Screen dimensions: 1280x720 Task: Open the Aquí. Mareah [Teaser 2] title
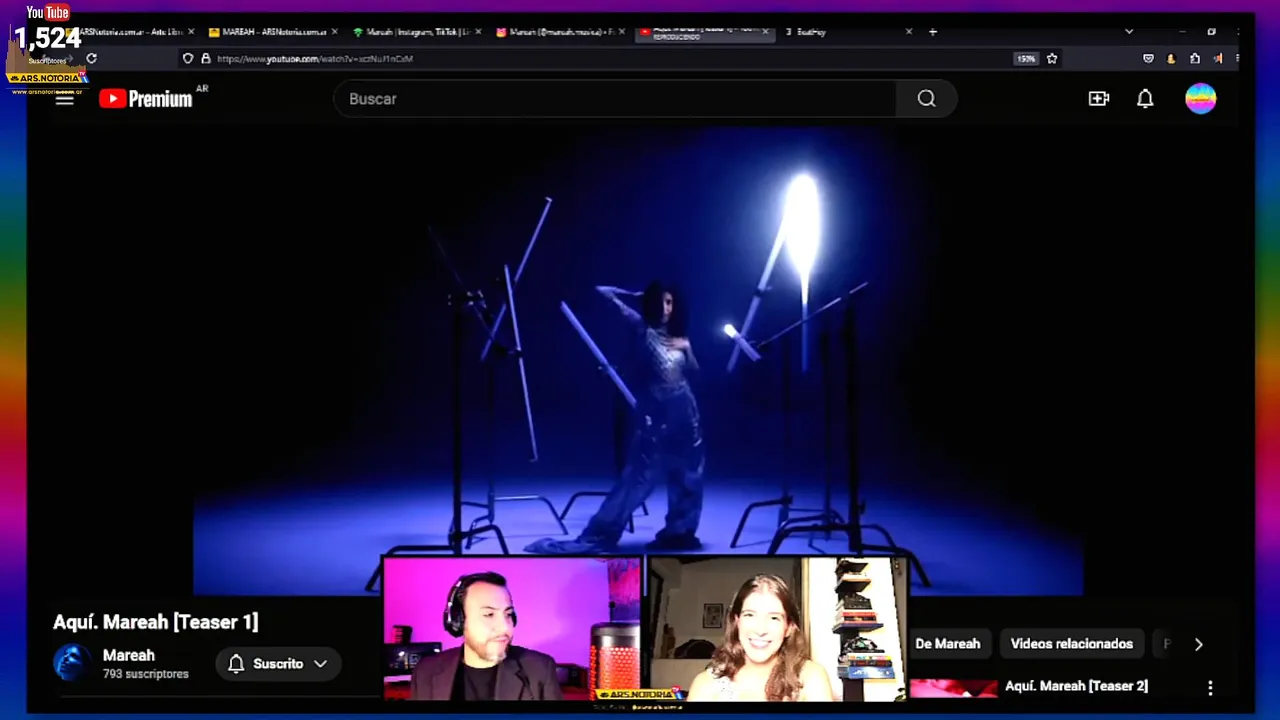click(1076, 686)
